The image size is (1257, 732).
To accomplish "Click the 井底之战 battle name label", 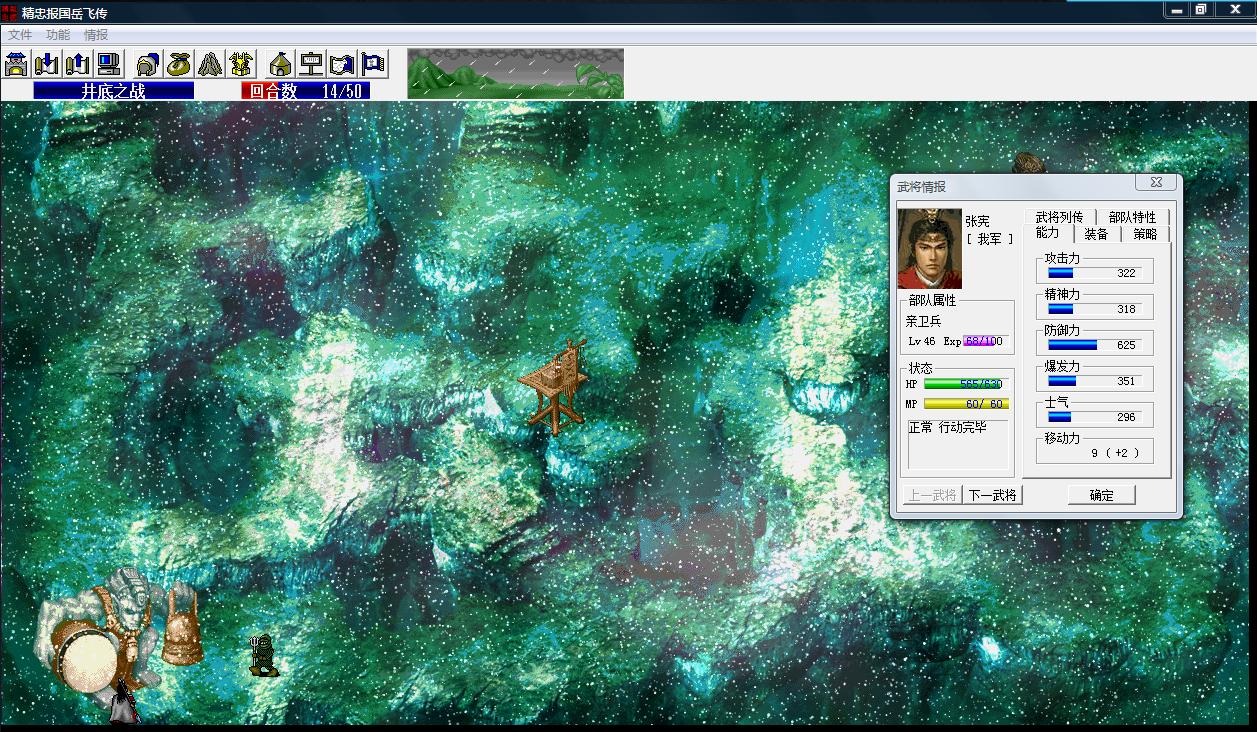I will (113, 91).
